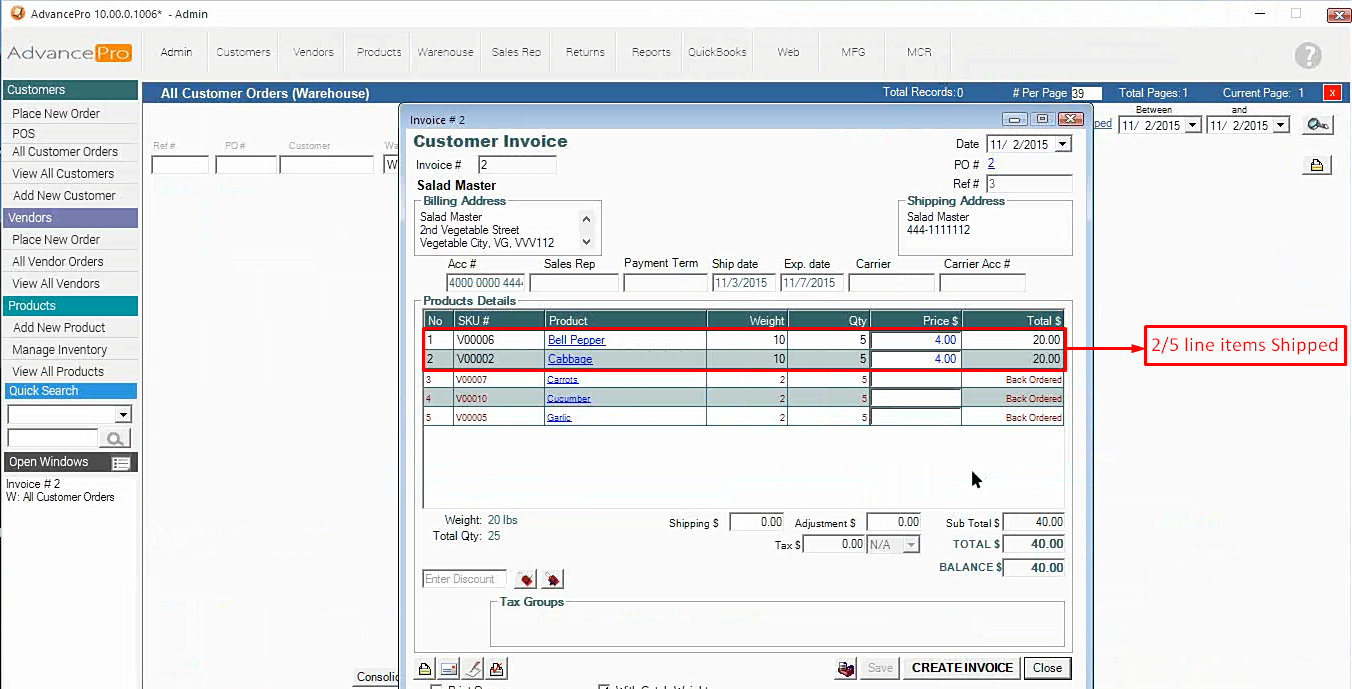Click the payment icon left of Save
Image resolution: width=1352 pixels, height=689 pixels.
(x=846, y=669)
